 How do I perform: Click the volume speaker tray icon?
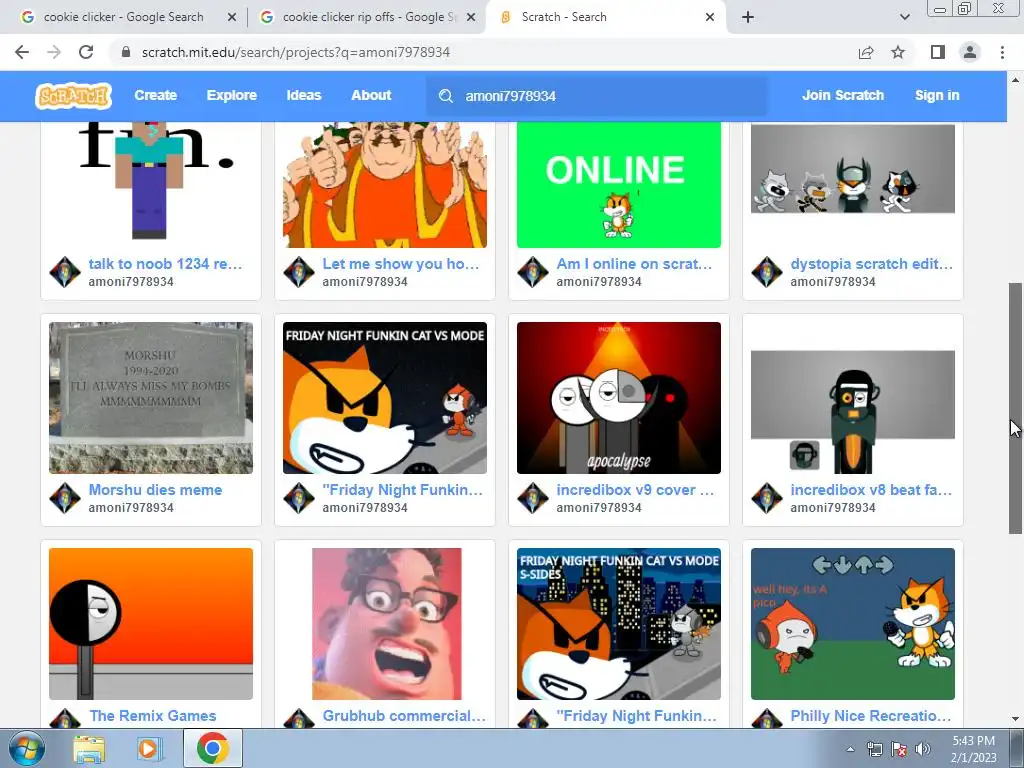(923, 749)
